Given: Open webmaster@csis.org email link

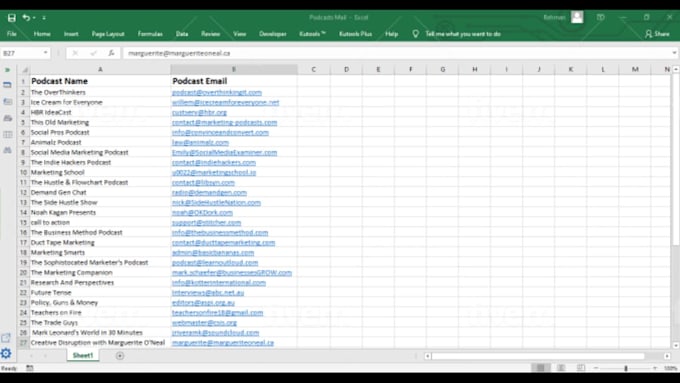Looking at the screenshot, I should pos(204,323).
